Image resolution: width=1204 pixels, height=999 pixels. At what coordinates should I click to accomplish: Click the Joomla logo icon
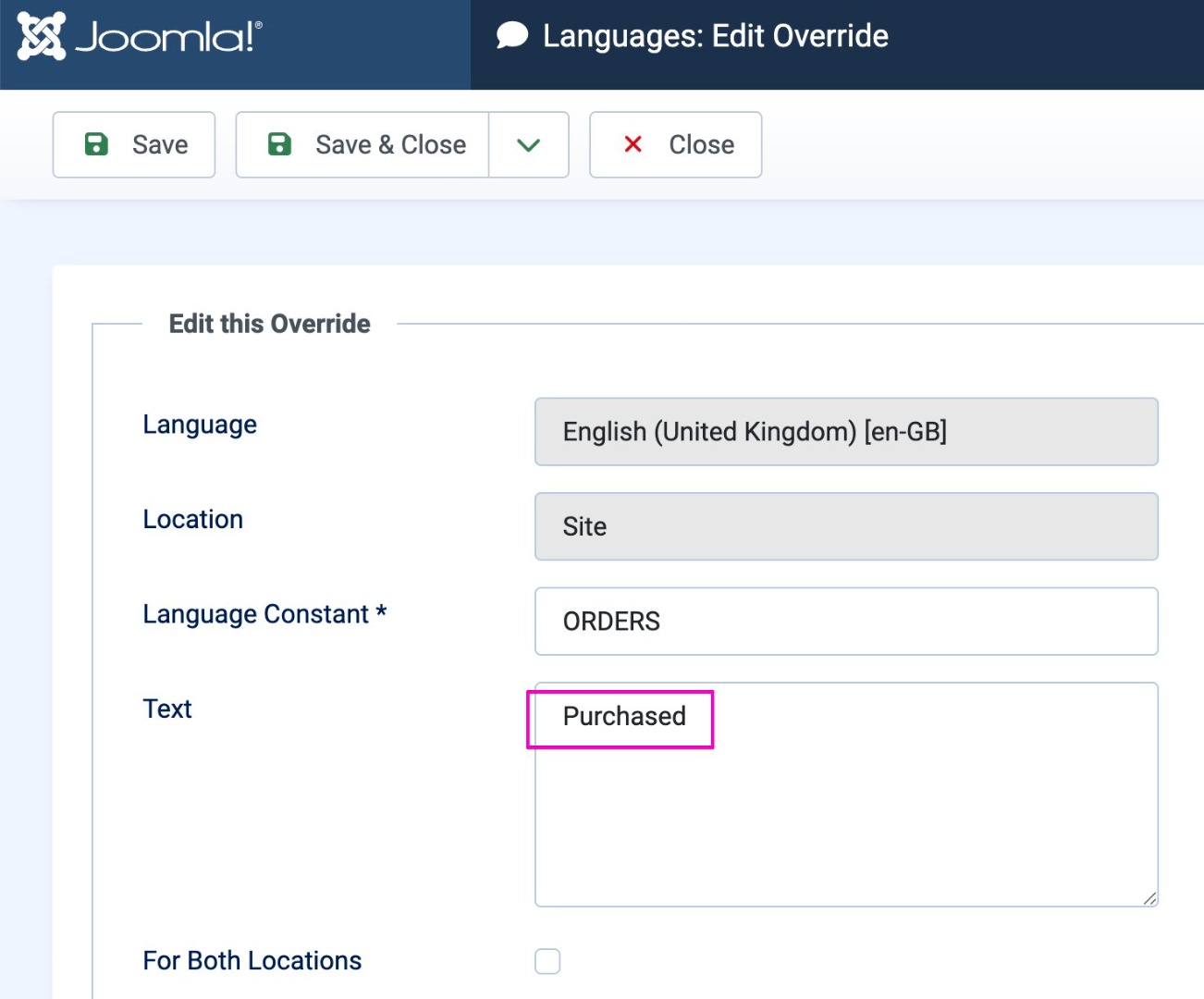pos(42,36)
